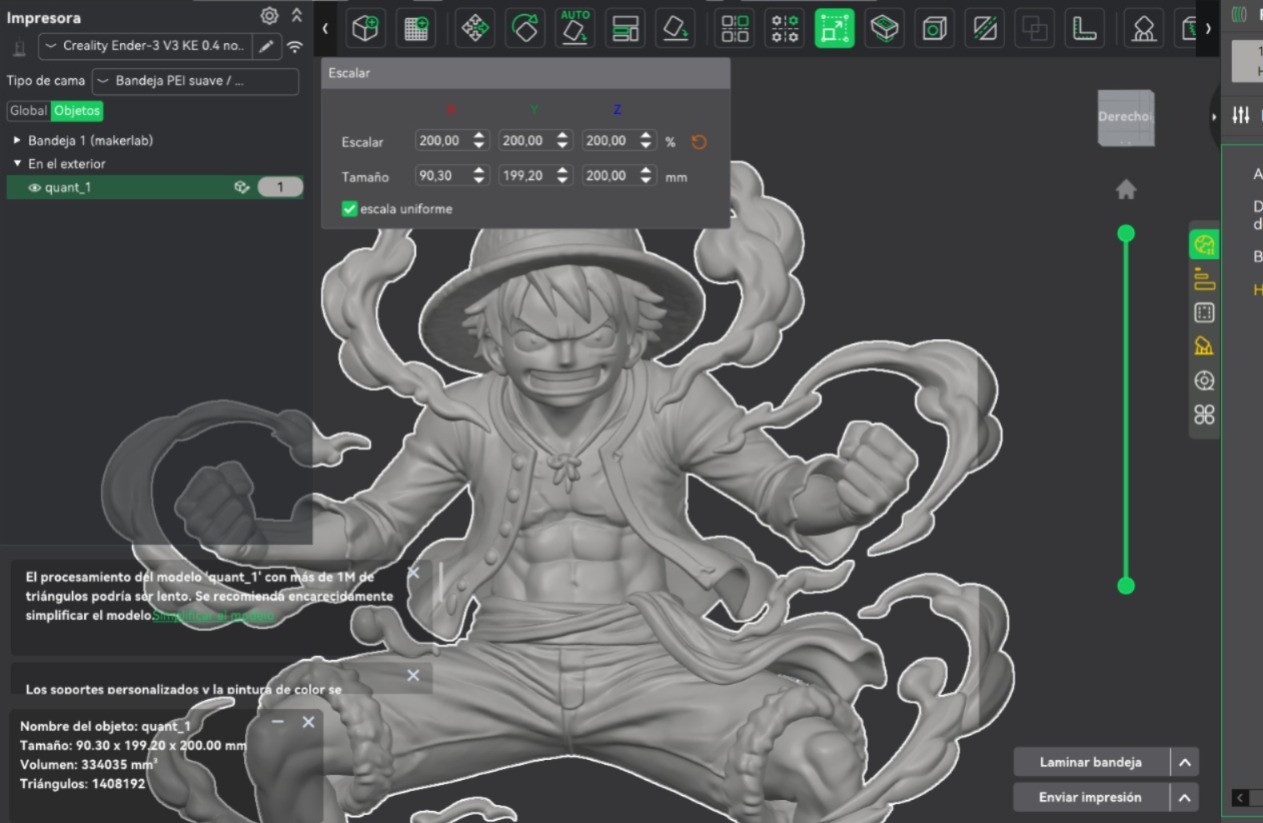Click the top handle of the green vertical slider

[x=1126, y=233]
